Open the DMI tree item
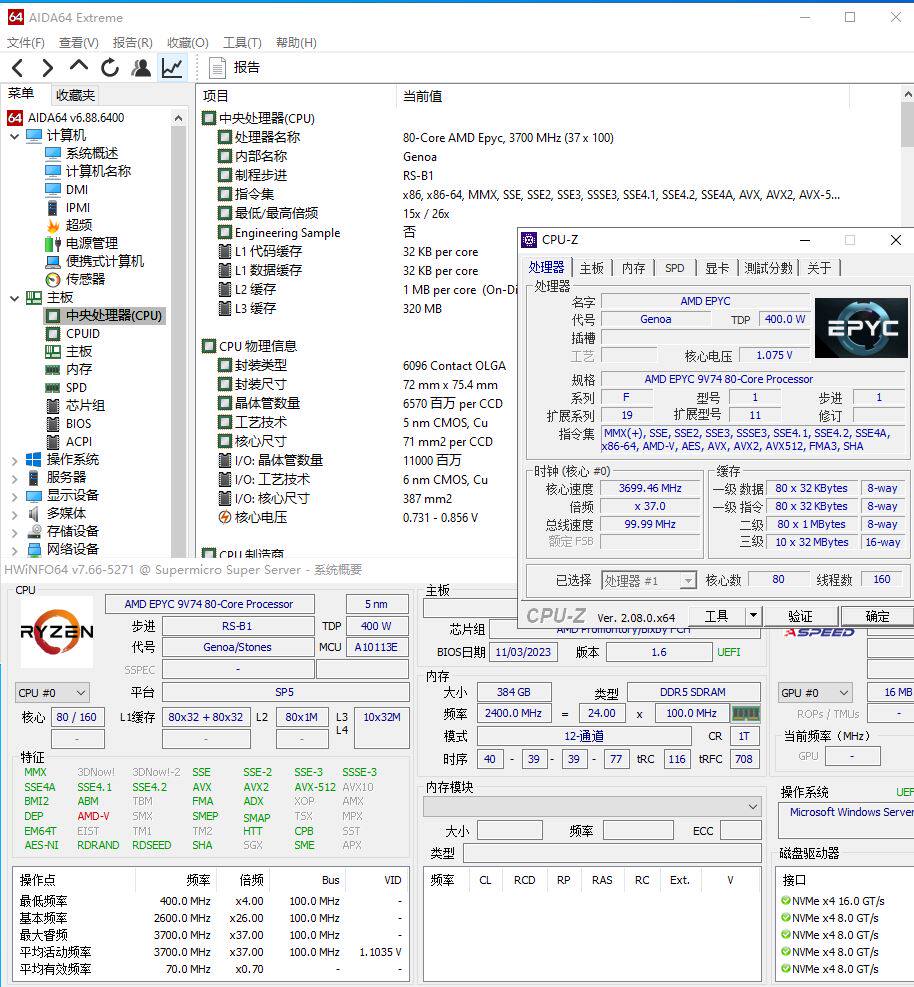The width and height of the screenshot is (914, 987). coord(77,189)
